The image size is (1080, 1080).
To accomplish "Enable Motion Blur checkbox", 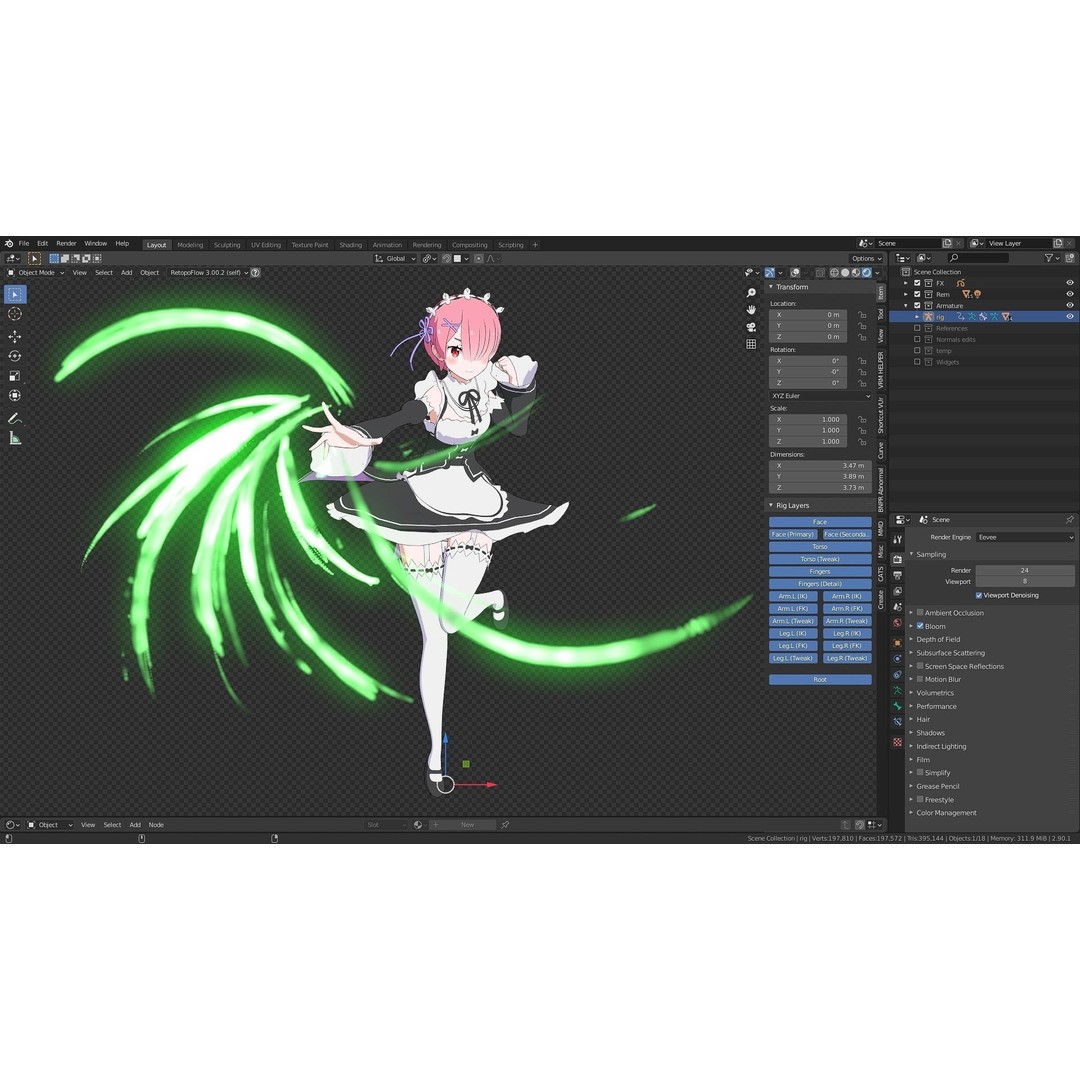I will coord(920,679).
